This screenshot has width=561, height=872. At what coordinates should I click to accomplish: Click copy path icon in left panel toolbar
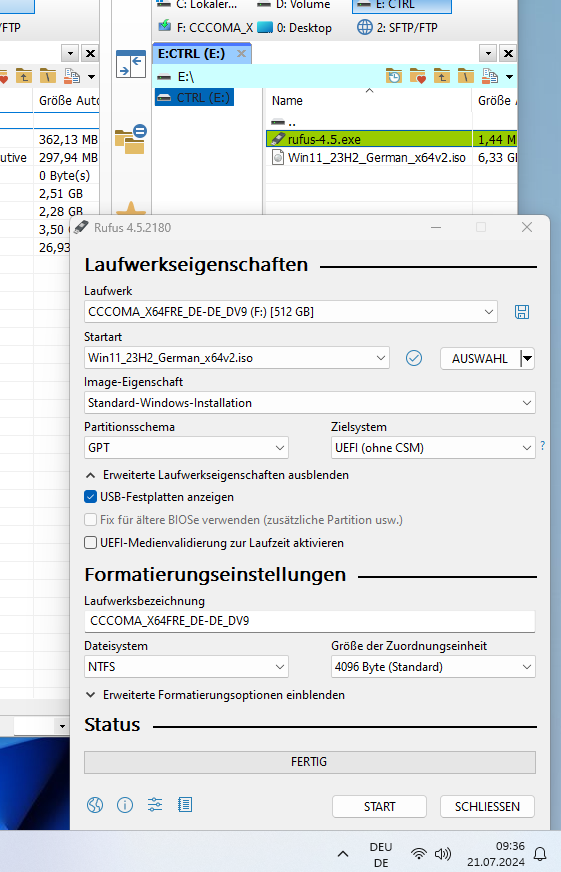[x=72, y=76]
